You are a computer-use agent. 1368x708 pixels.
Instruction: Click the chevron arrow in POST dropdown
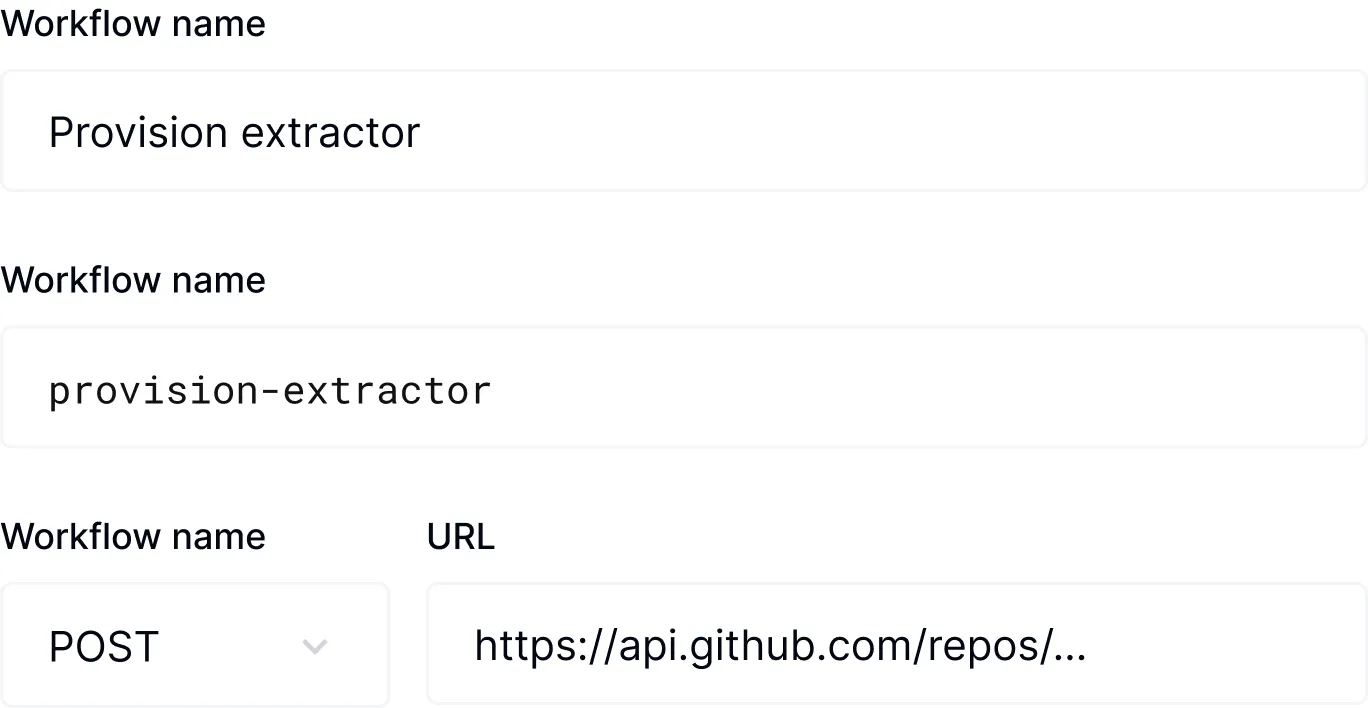(x=315, y=647)
